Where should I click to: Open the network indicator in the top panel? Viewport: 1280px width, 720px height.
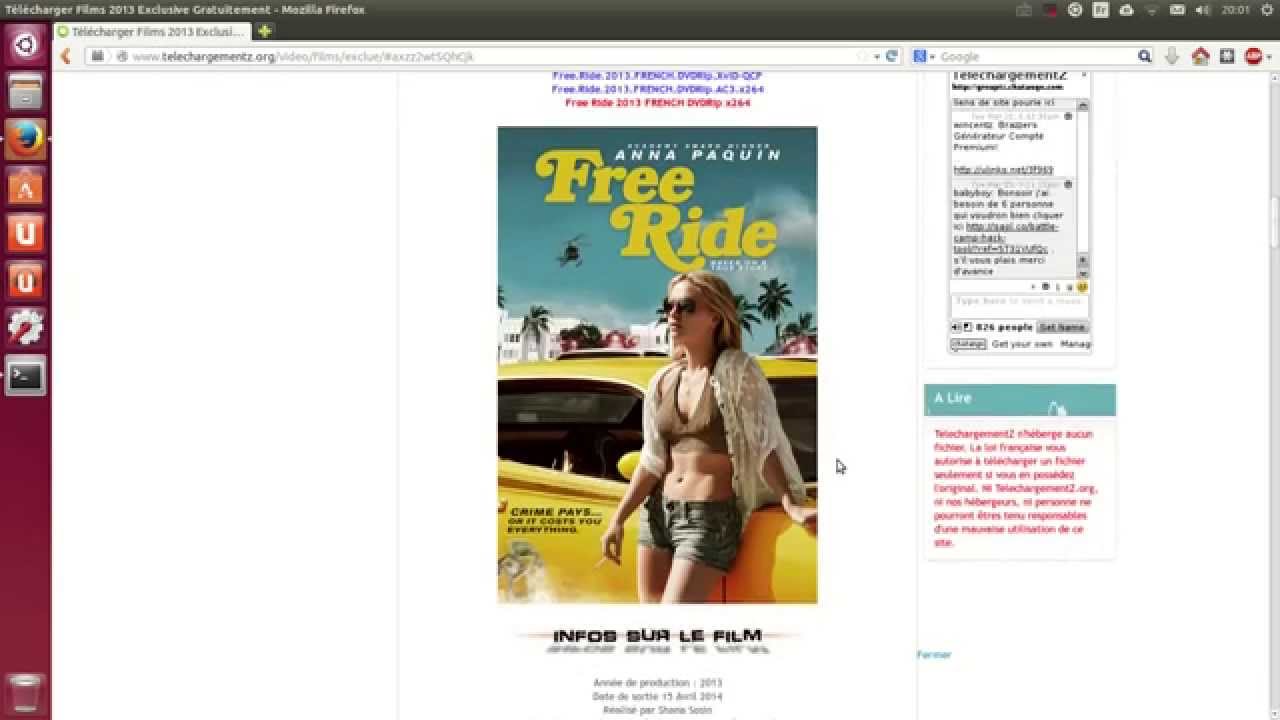pos(1152,10)
